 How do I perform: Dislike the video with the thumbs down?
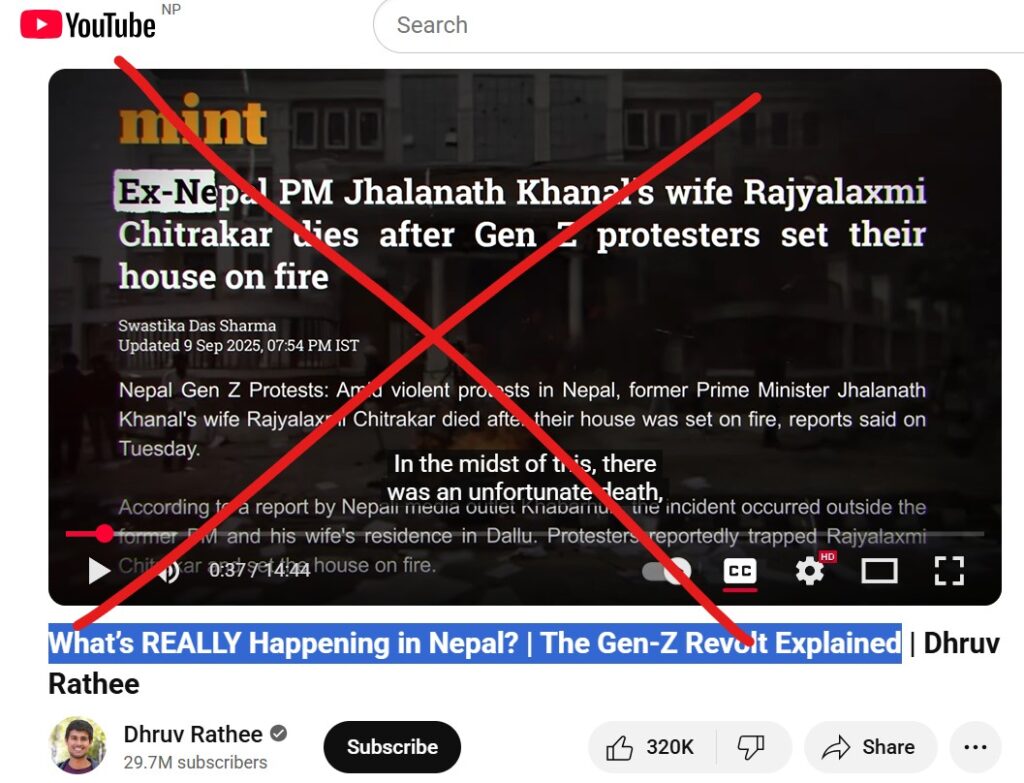(752, 747)
